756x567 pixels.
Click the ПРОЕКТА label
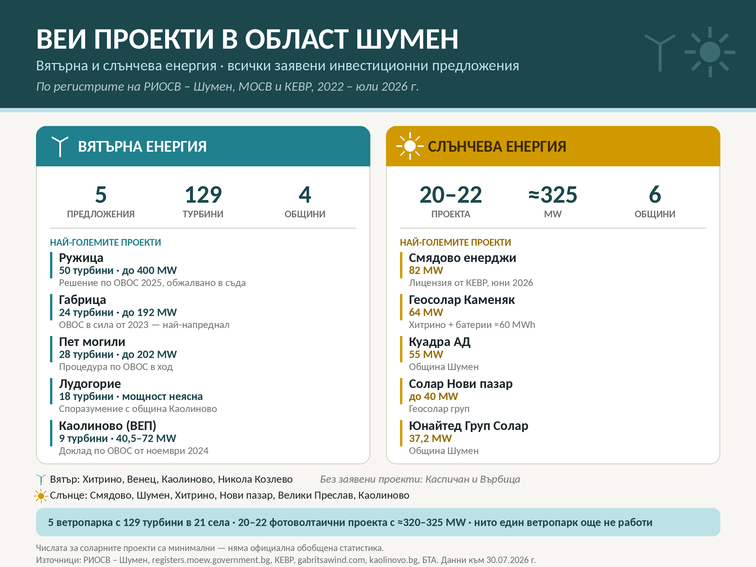pyautogui.click(x=451, y=214)
